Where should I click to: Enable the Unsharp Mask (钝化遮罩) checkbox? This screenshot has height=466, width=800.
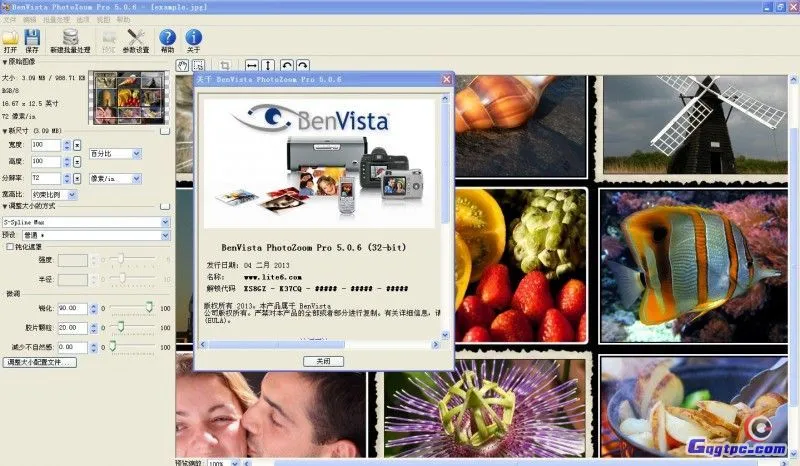point(11,246)
